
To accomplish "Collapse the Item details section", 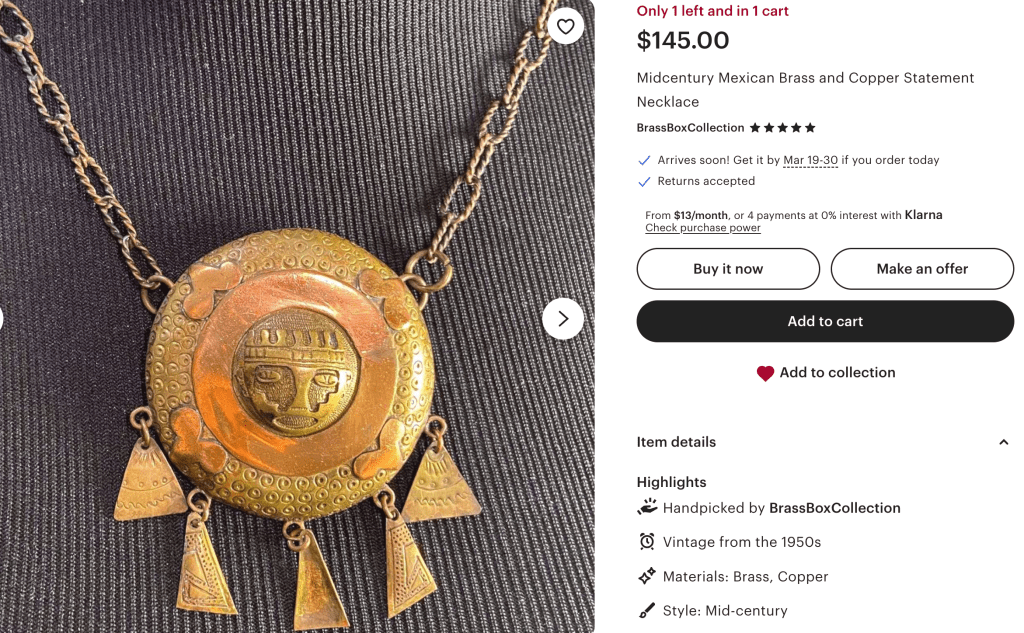I will click(824, 442).
